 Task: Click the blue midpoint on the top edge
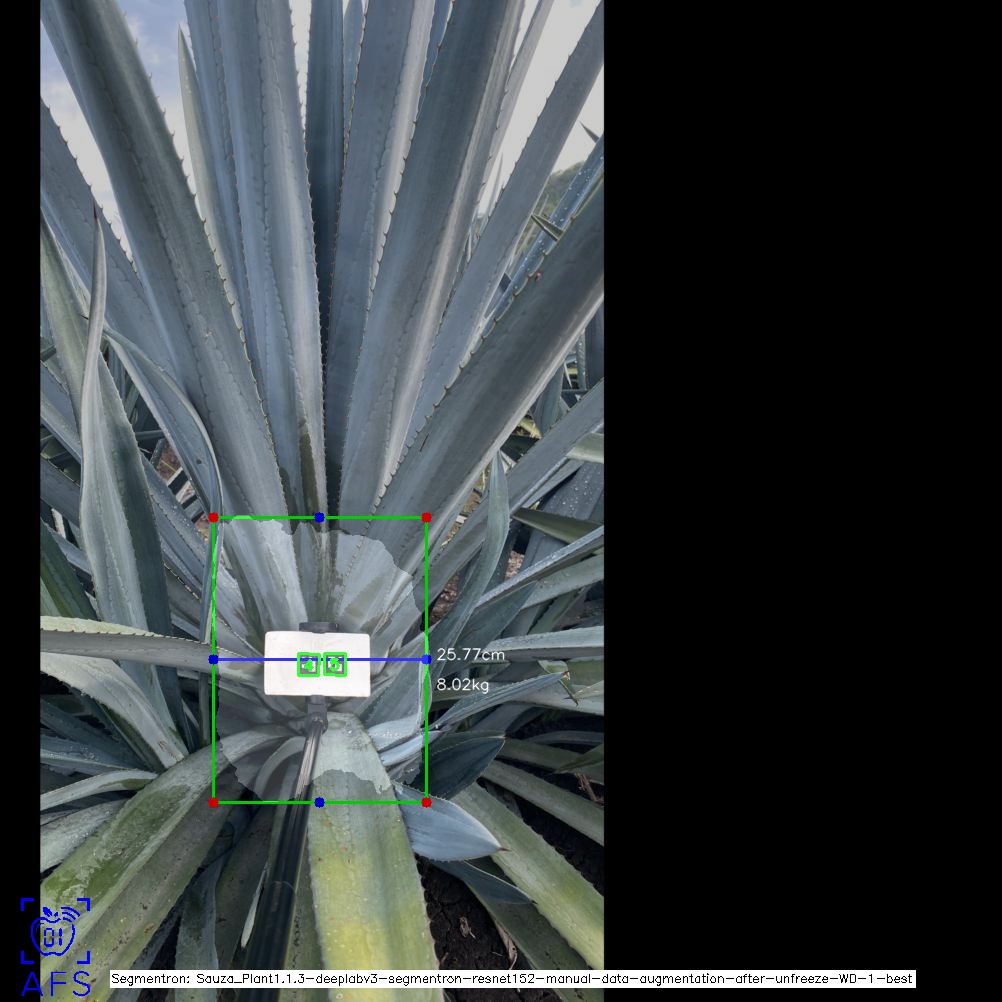coord(320,517)
